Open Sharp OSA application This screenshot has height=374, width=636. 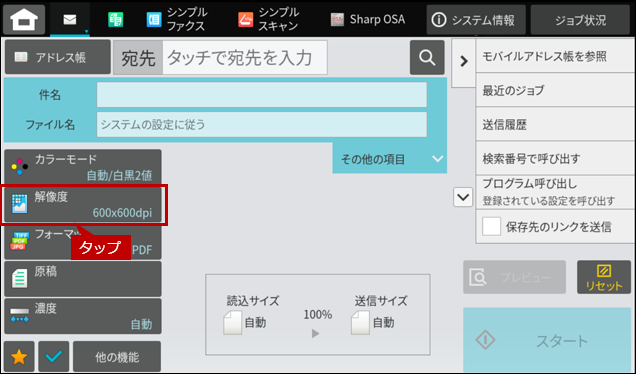367,19
